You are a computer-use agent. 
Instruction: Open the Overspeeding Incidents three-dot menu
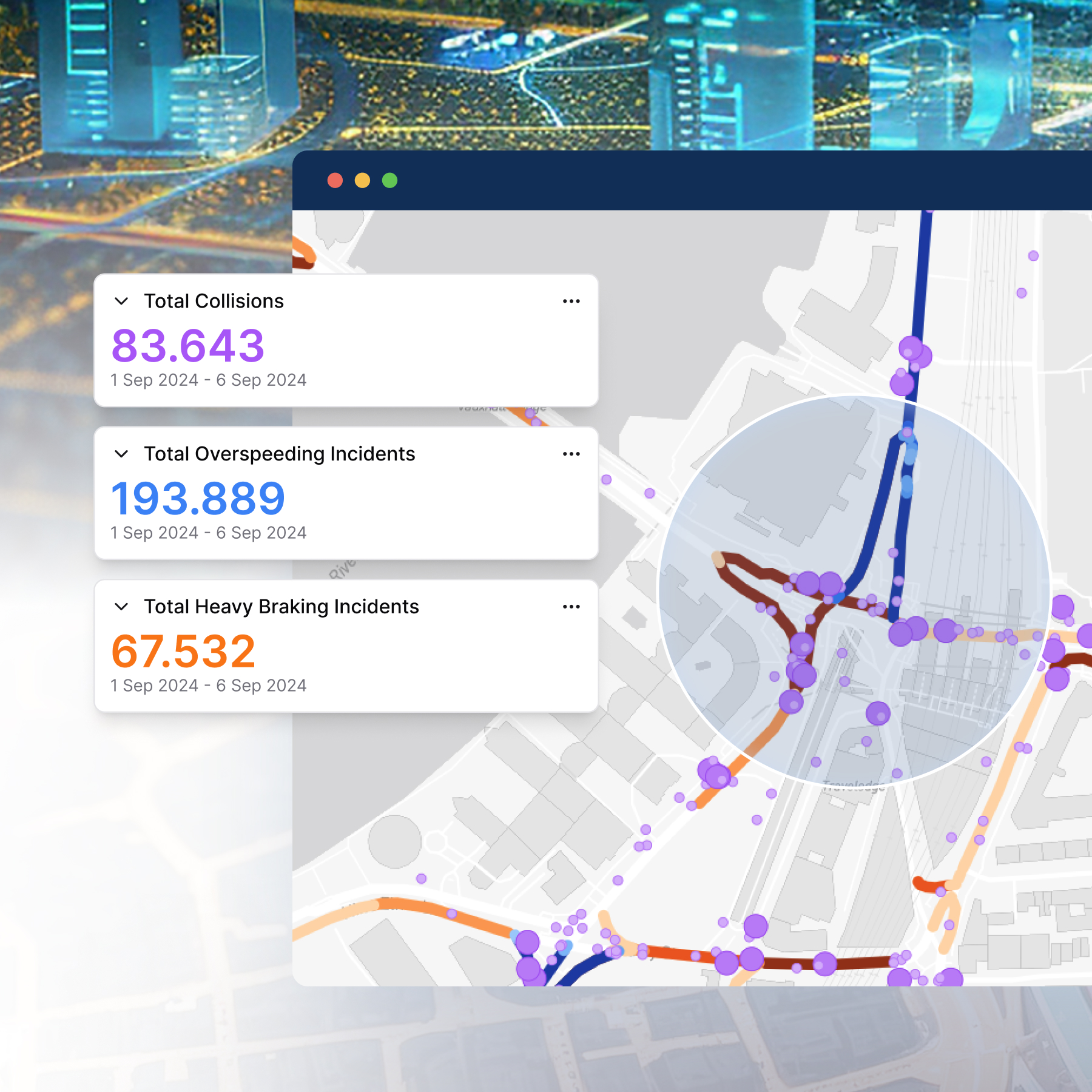coord(571,454)
